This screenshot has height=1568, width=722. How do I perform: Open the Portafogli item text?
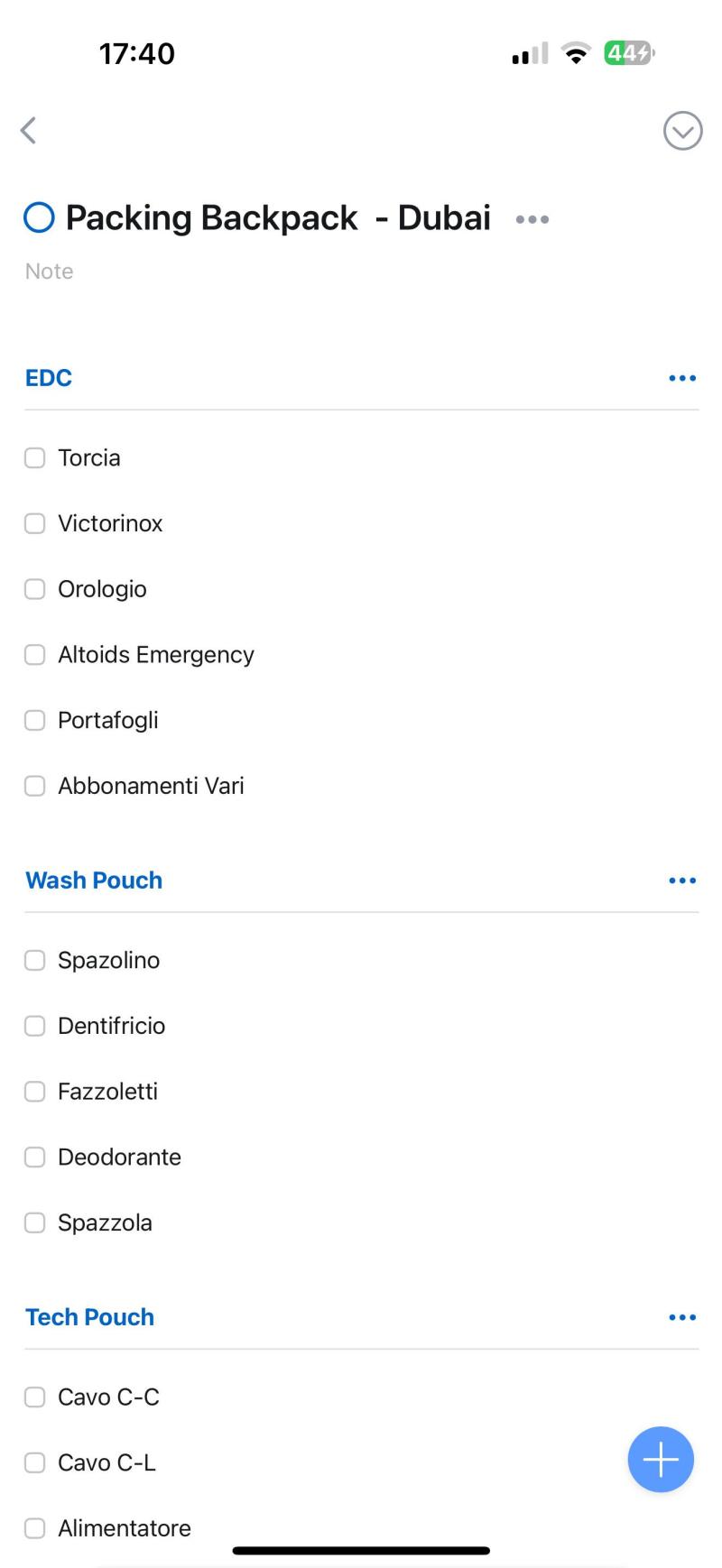[108, 720]
